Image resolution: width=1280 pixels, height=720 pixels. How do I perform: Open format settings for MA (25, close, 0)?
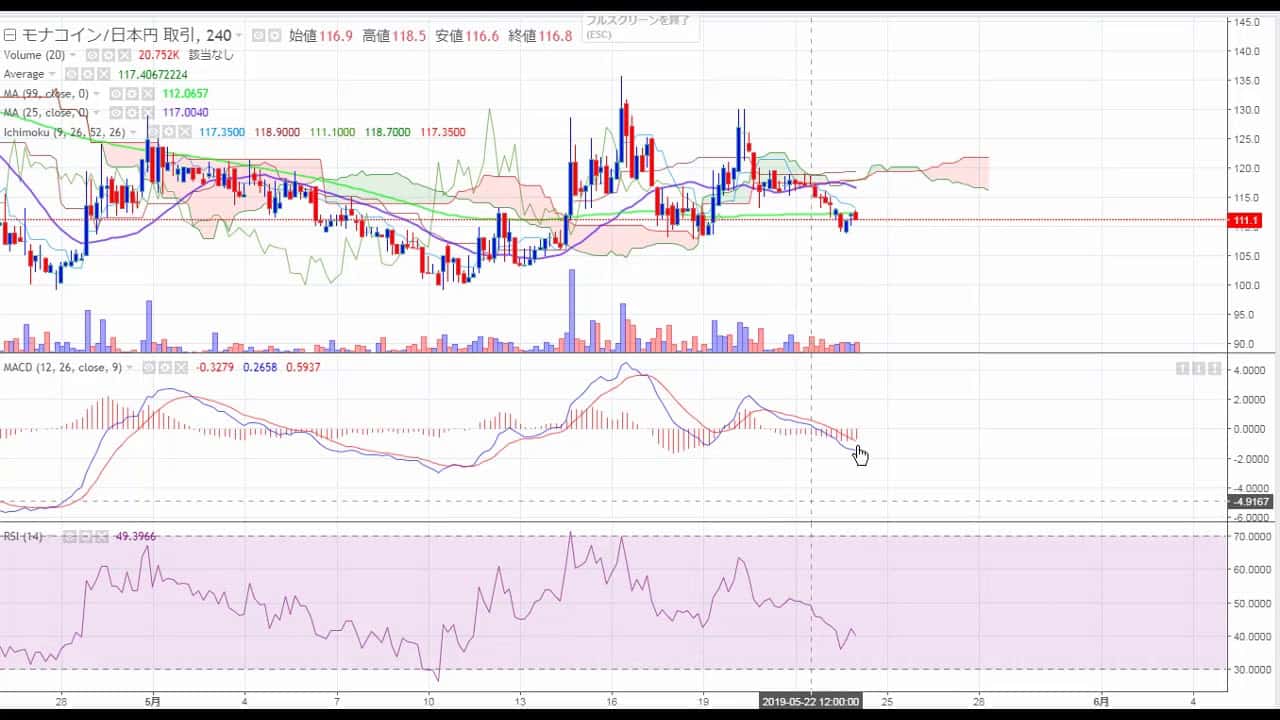click(x=132, y=112)
